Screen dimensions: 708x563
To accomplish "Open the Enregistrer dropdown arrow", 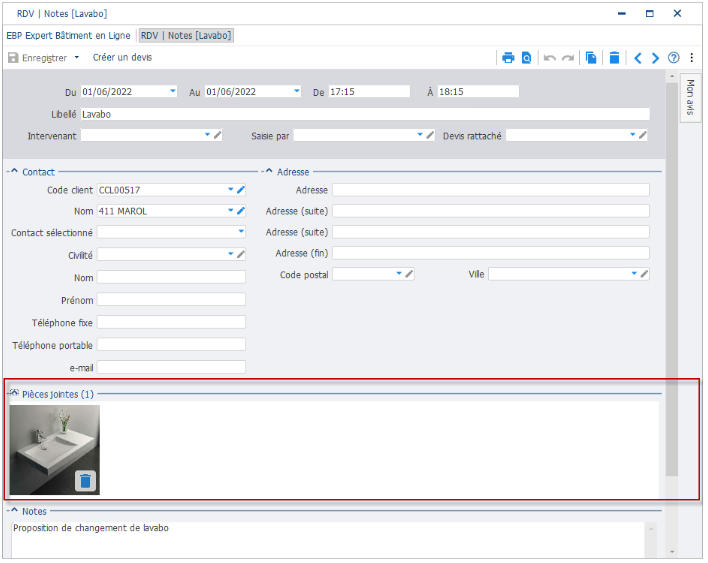I will pos(77,57).
